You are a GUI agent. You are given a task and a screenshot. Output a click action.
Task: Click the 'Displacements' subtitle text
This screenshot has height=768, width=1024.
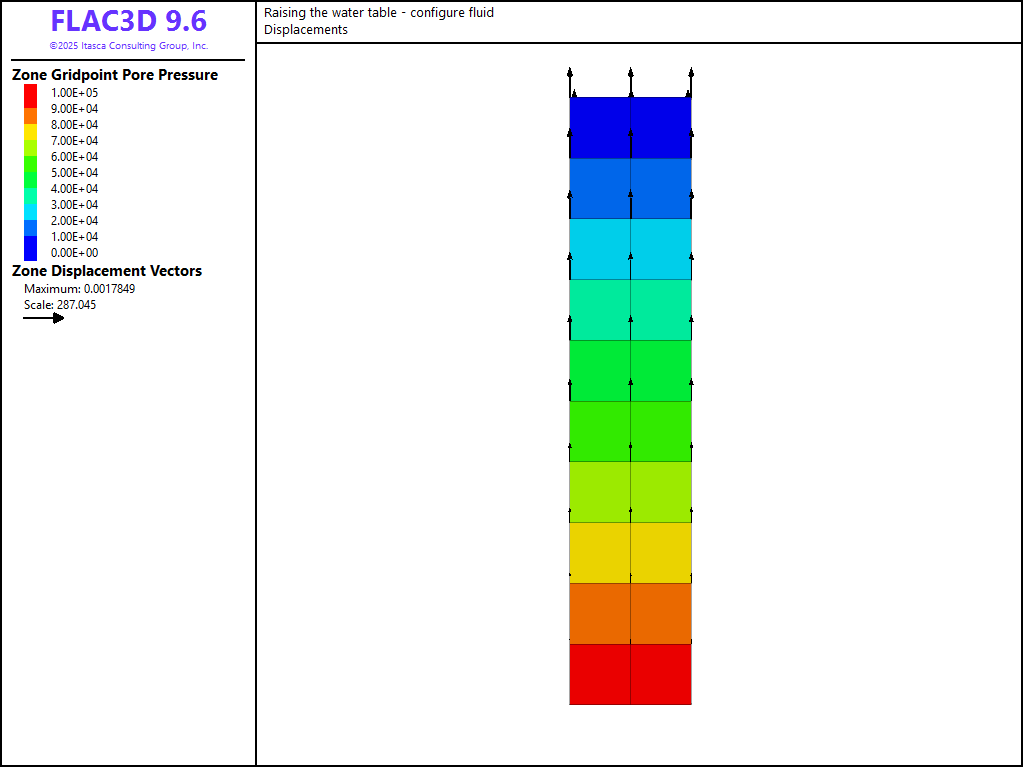(x=306, y=30)
